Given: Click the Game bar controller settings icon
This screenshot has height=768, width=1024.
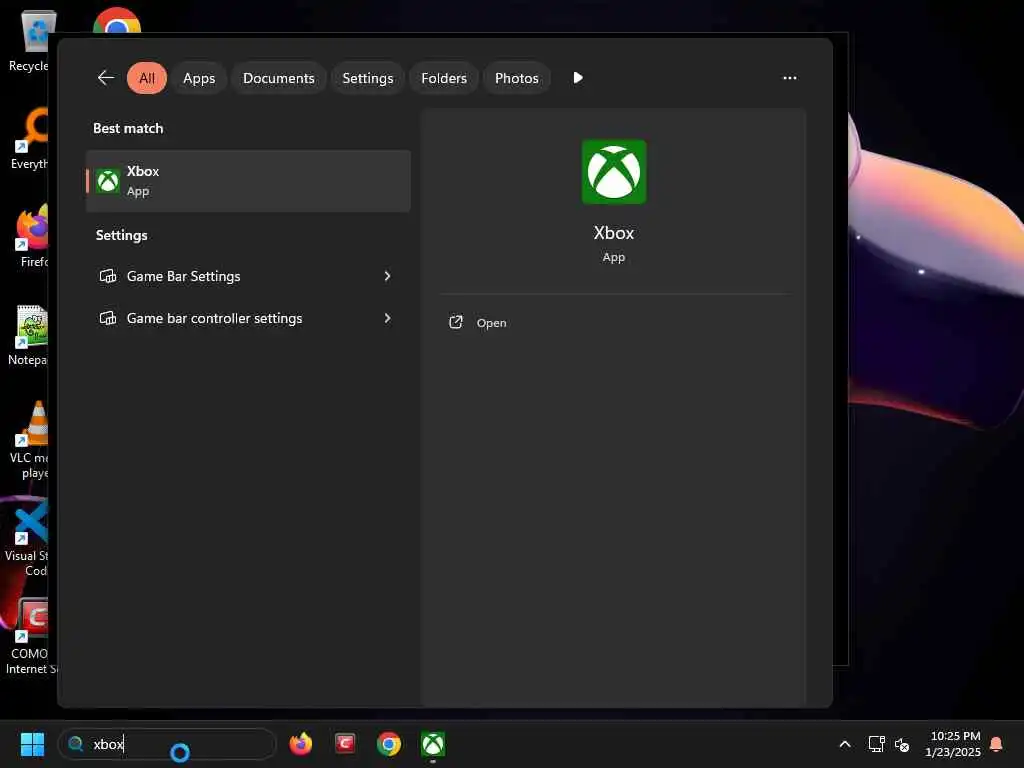Looking at the screenshot, I should 108,318.
